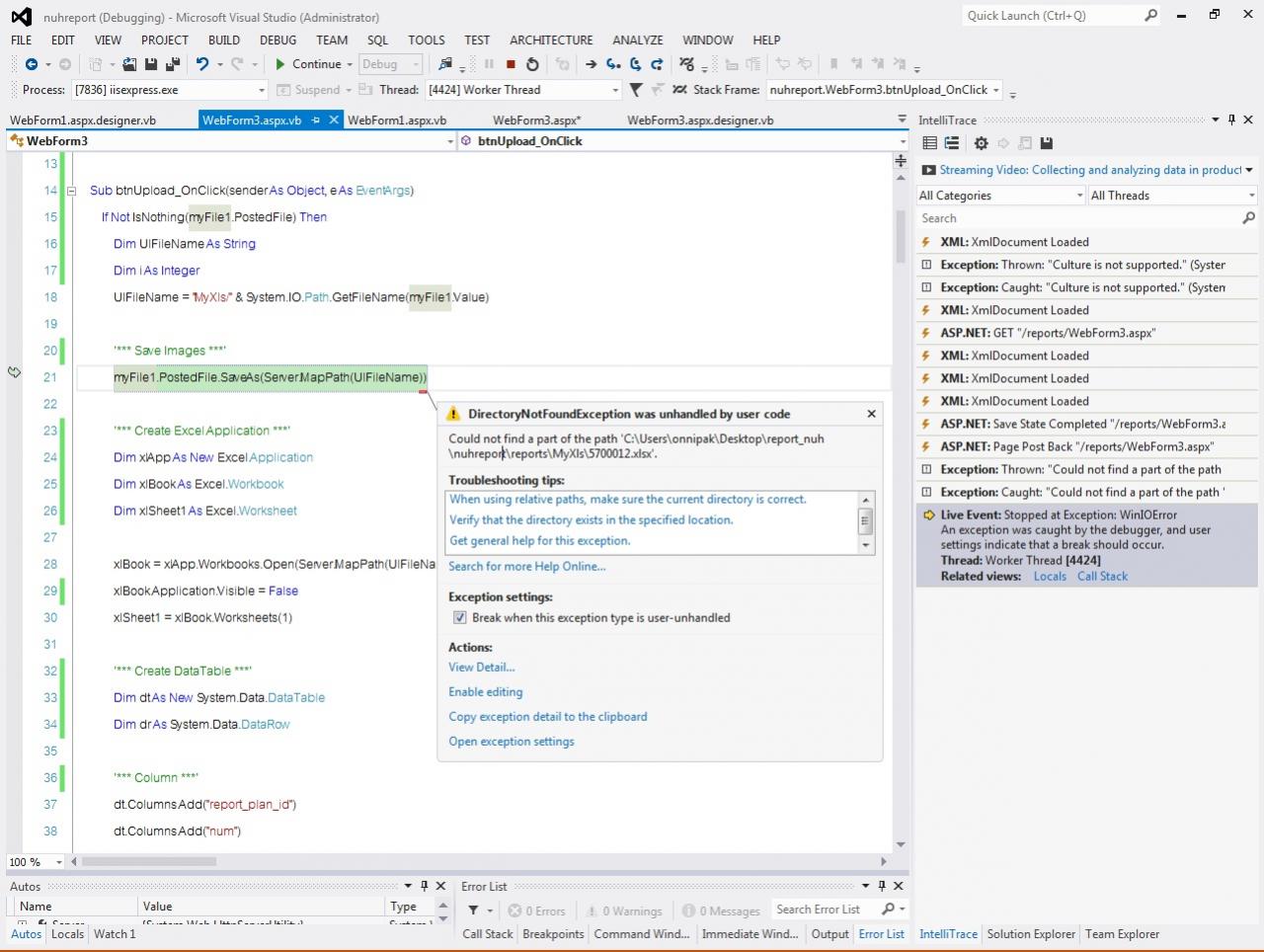1264x952 pixels.
Task: Step Out of the current method
Action: tap(658, 64)
